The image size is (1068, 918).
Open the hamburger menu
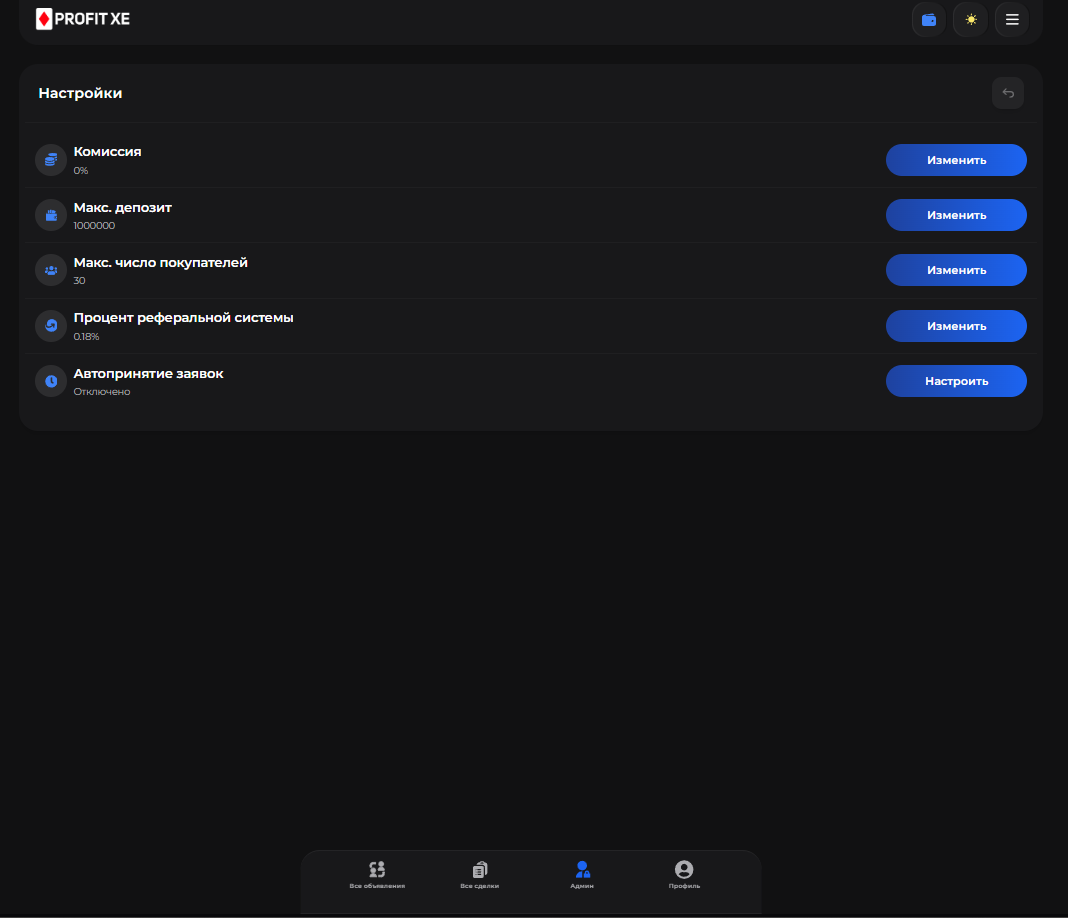pyautogui.click(x=1012, y=20)
